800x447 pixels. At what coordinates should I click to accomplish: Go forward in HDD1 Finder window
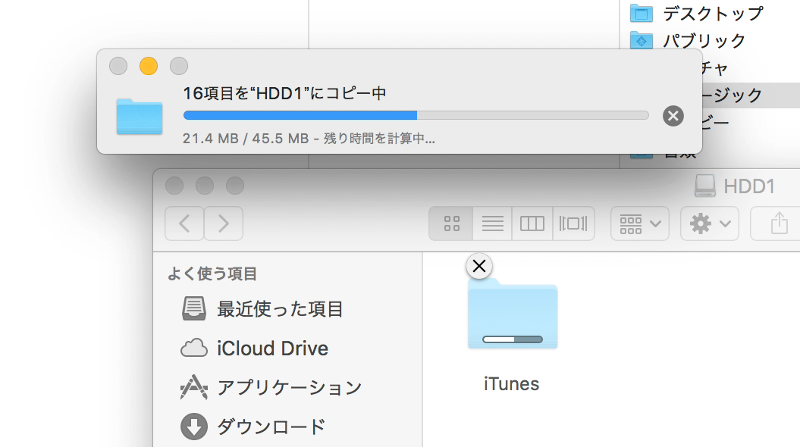[x=223, y=224]
